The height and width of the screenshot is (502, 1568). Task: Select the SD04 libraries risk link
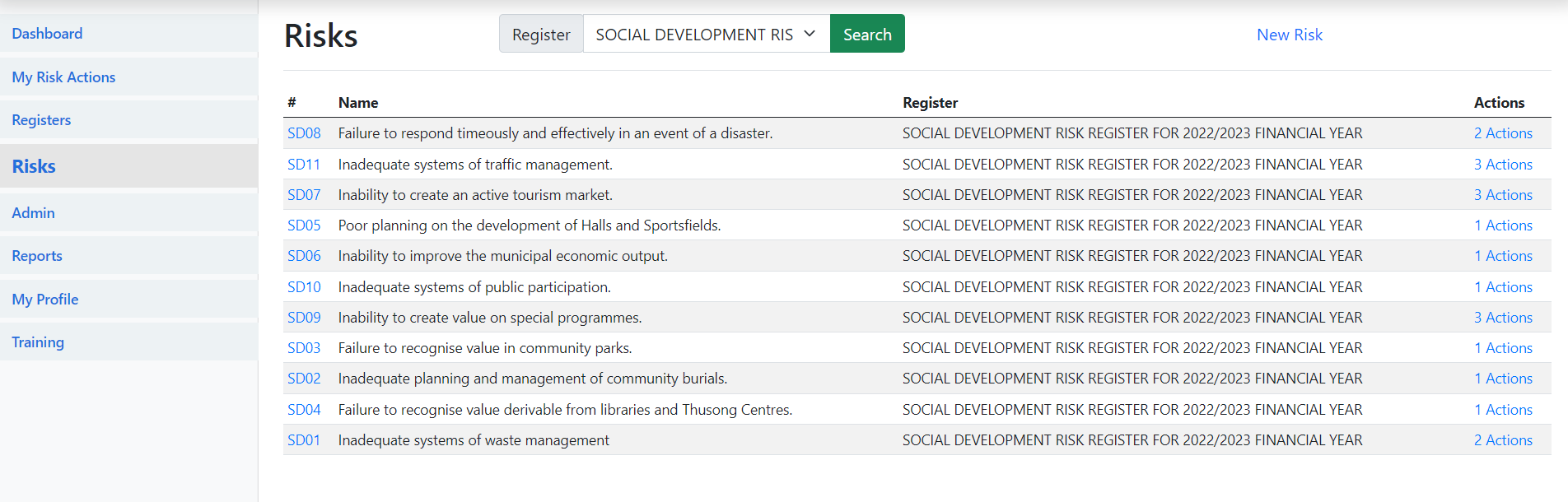(304, 410)
